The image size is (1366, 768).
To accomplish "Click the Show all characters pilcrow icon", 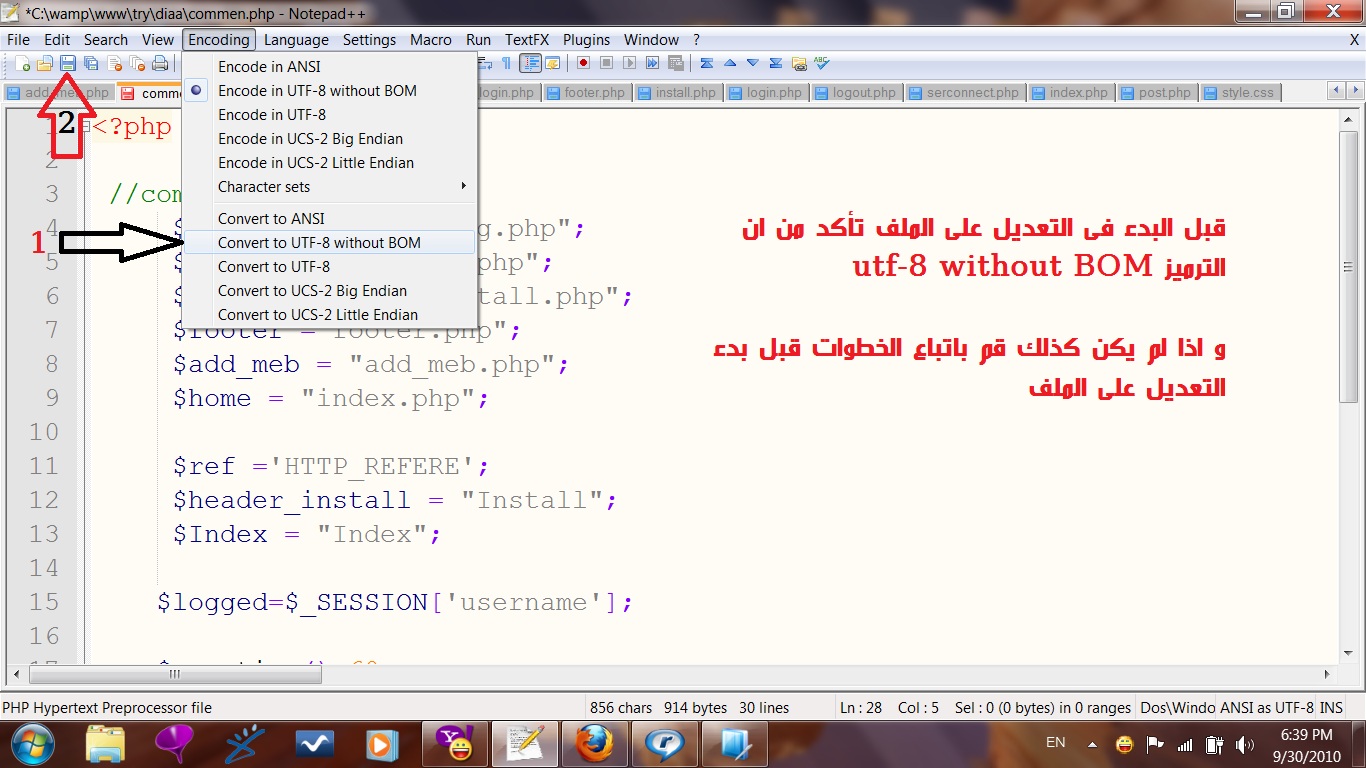I will (x=506, y=63).
